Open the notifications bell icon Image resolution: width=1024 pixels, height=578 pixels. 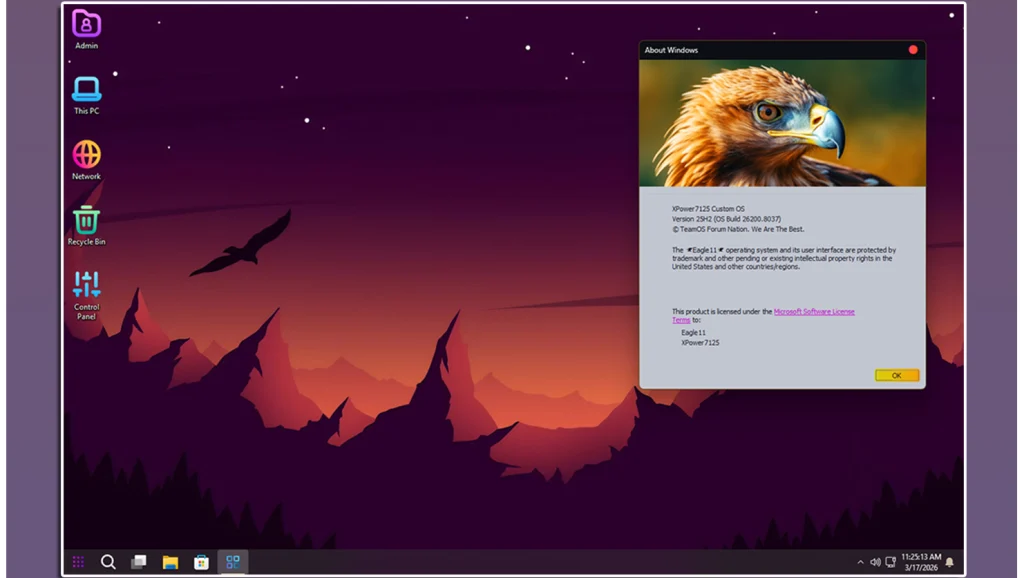(x=949, y=562)
